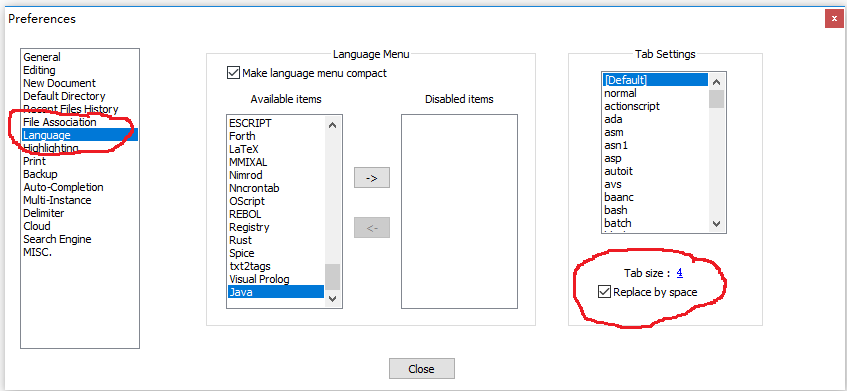
Task: Select Rust in Available items
Action: [x=276, y=240]
